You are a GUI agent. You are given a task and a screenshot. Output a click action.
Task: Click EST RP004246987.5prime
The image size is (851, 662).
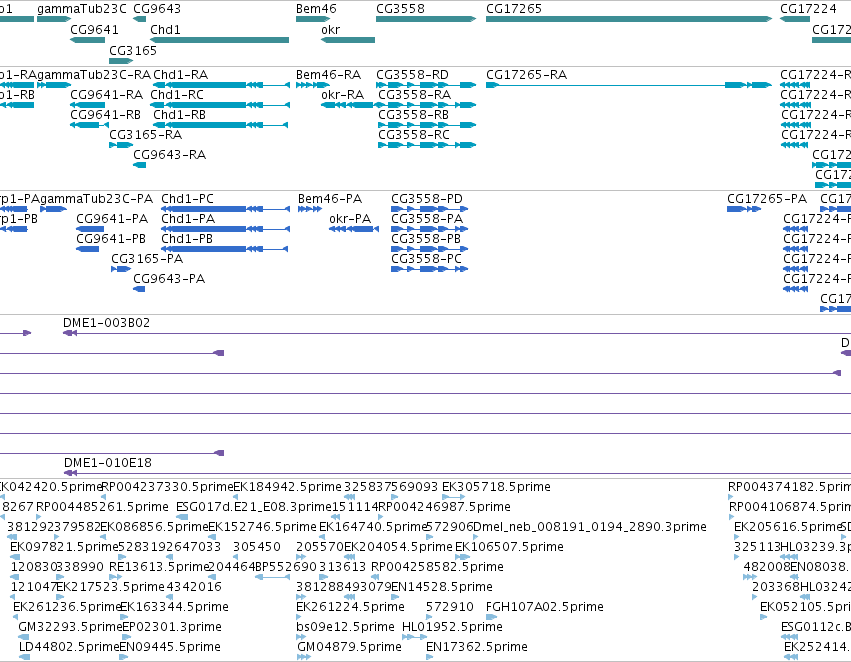pos(444,507)
